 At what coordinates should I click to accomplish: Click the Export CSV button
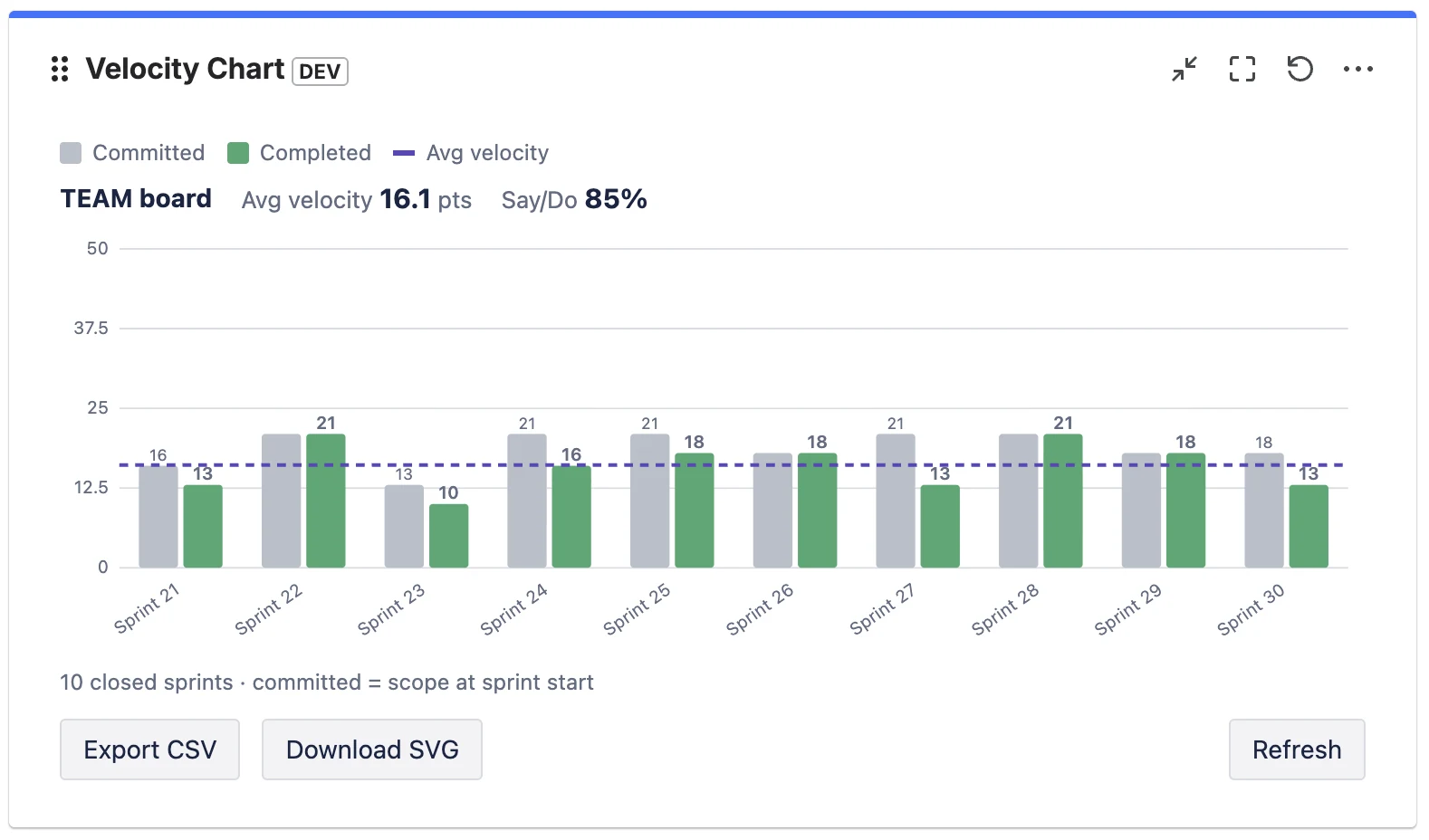coord(149,749)
